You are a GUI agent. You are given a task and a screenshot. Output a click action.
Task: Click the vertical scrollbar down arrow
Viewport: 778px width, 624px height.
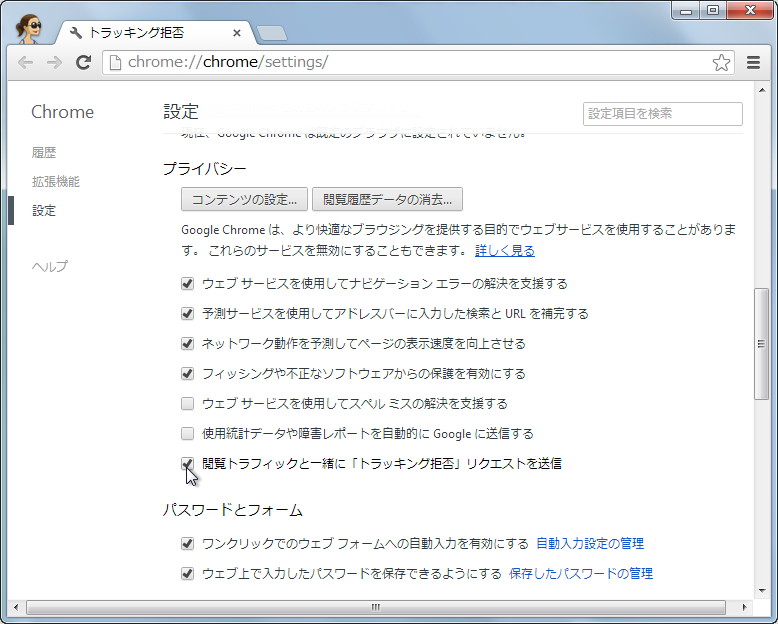[762, 590]
